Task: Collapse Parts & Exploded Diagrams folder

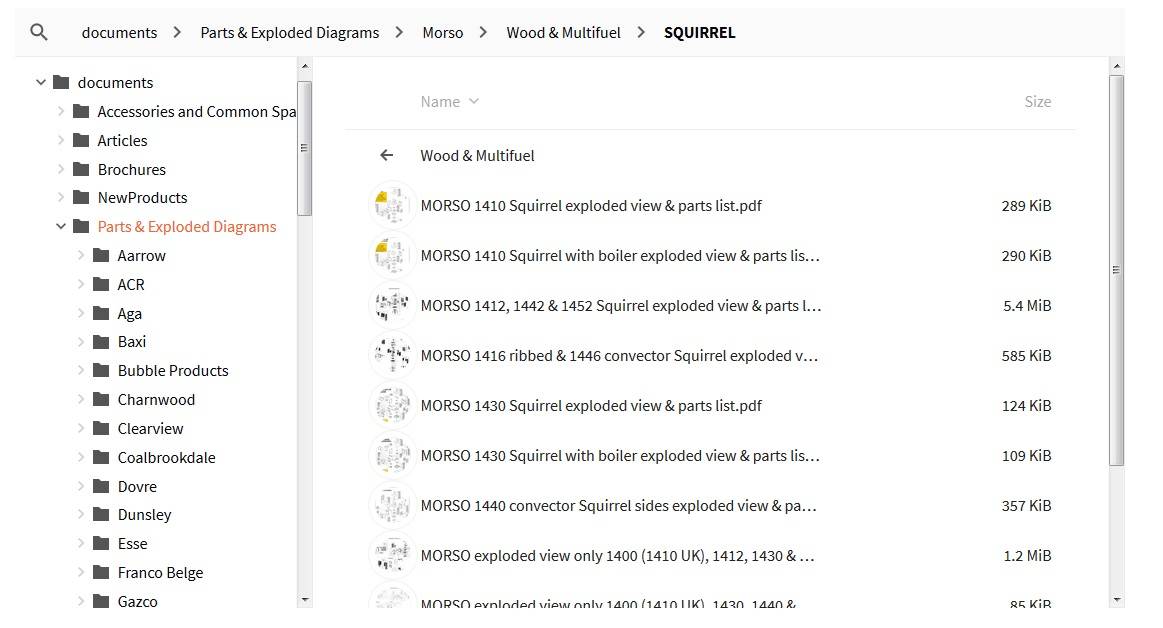Action: click(61, 226)
